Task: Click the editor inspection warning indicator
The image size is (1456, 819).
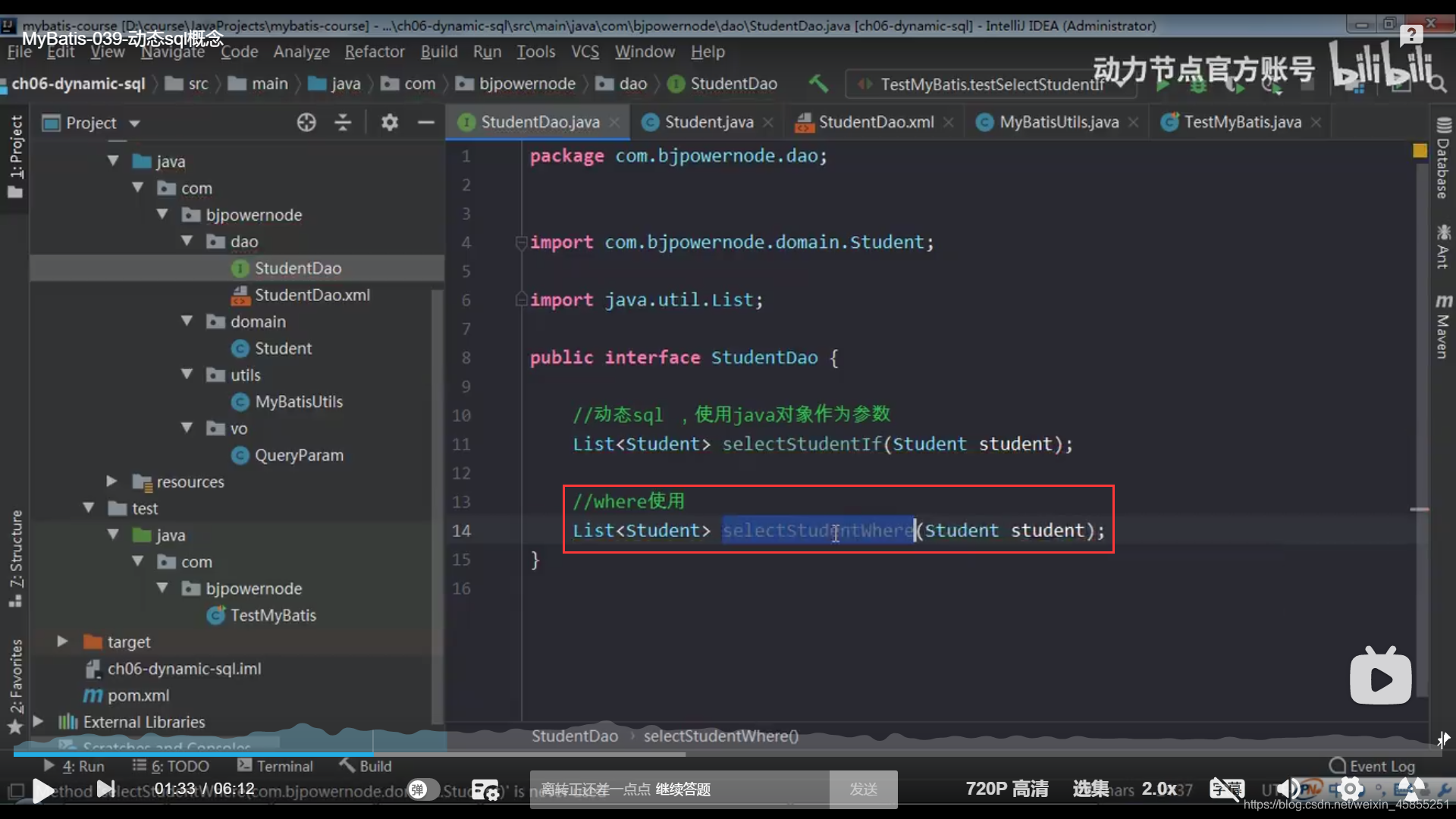Action: point(1420,150)
